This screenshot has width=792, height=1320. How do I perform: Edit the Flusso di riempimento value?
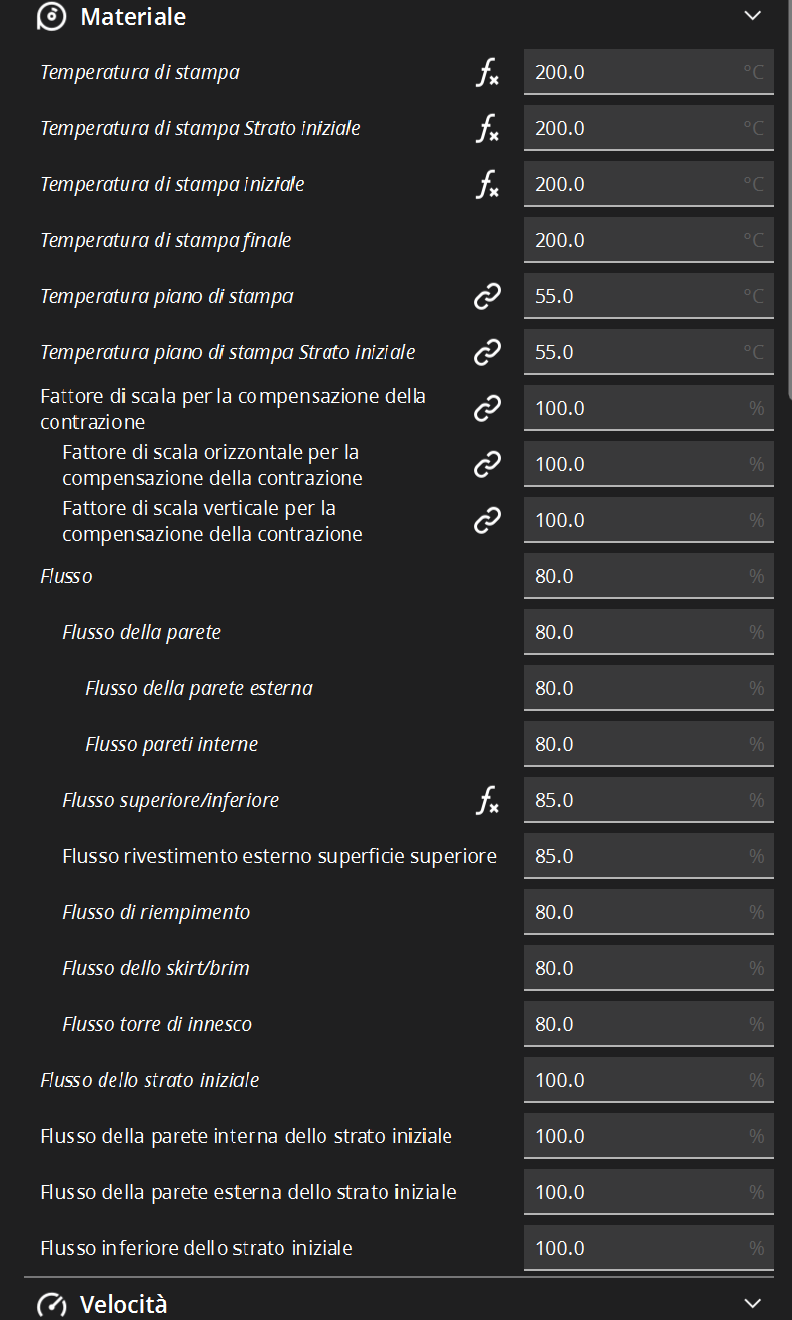(635, 913)
